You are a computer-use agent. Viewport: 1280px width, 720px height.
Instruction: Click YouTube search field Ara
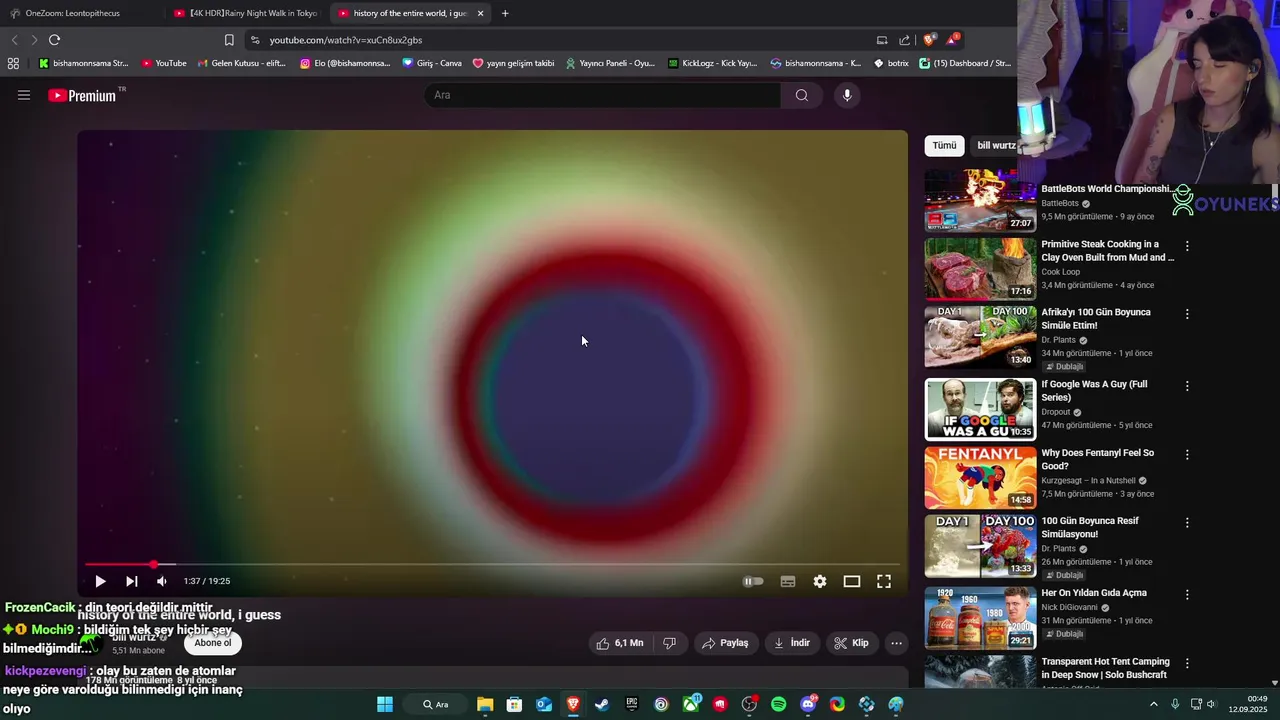click(603, 95)
